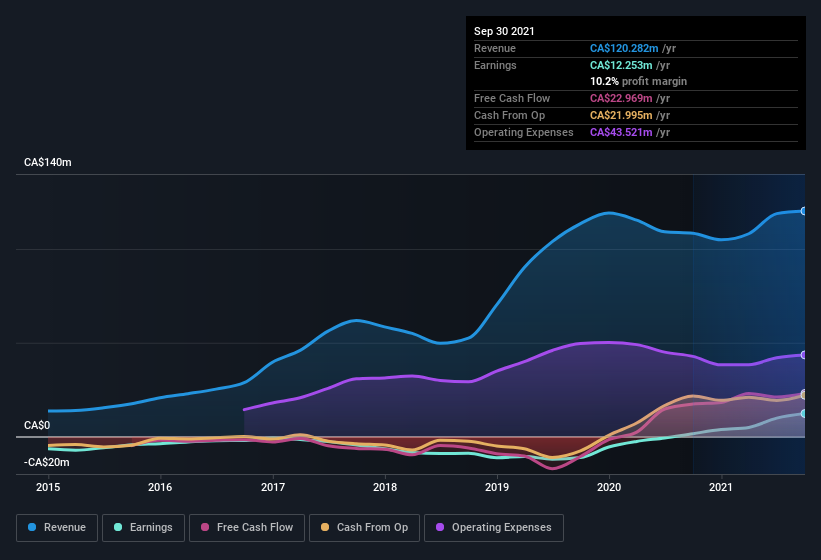Click the orange Cash From Op endpoint marker
This screenshot has width=821, height=560.
tap(804, 394)
